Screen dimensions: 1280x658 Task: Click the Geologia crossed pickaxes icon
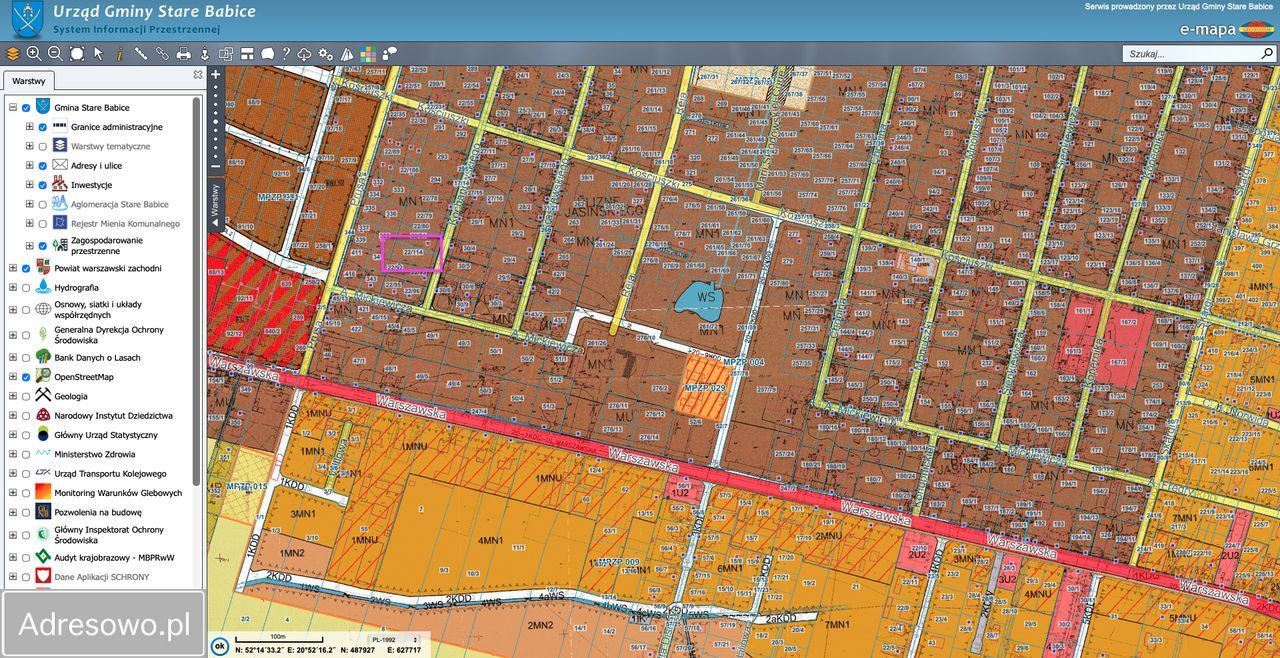[44, 396]
